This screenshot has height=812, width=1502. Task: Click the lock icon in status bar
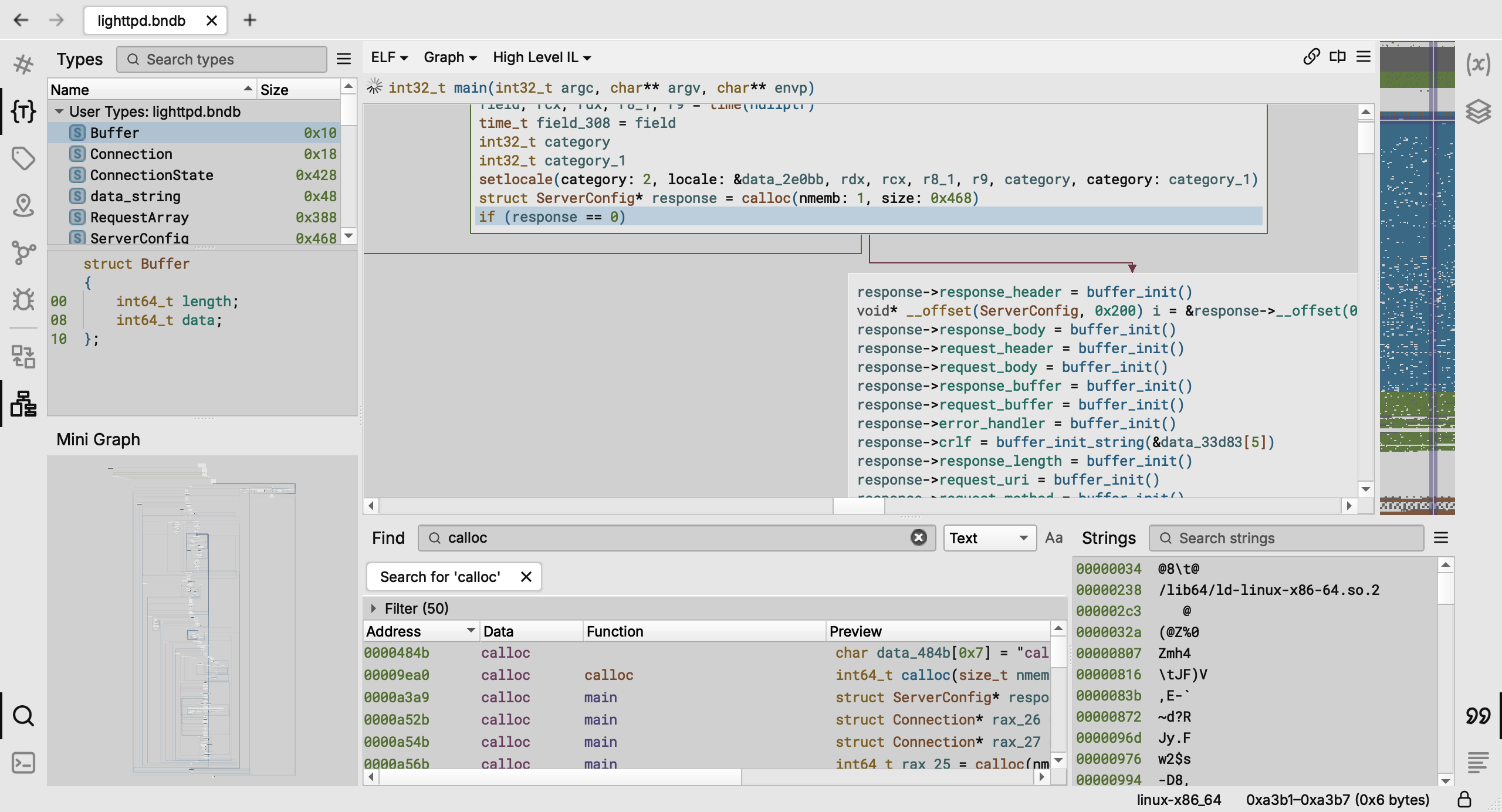[x=1464, y=800]
